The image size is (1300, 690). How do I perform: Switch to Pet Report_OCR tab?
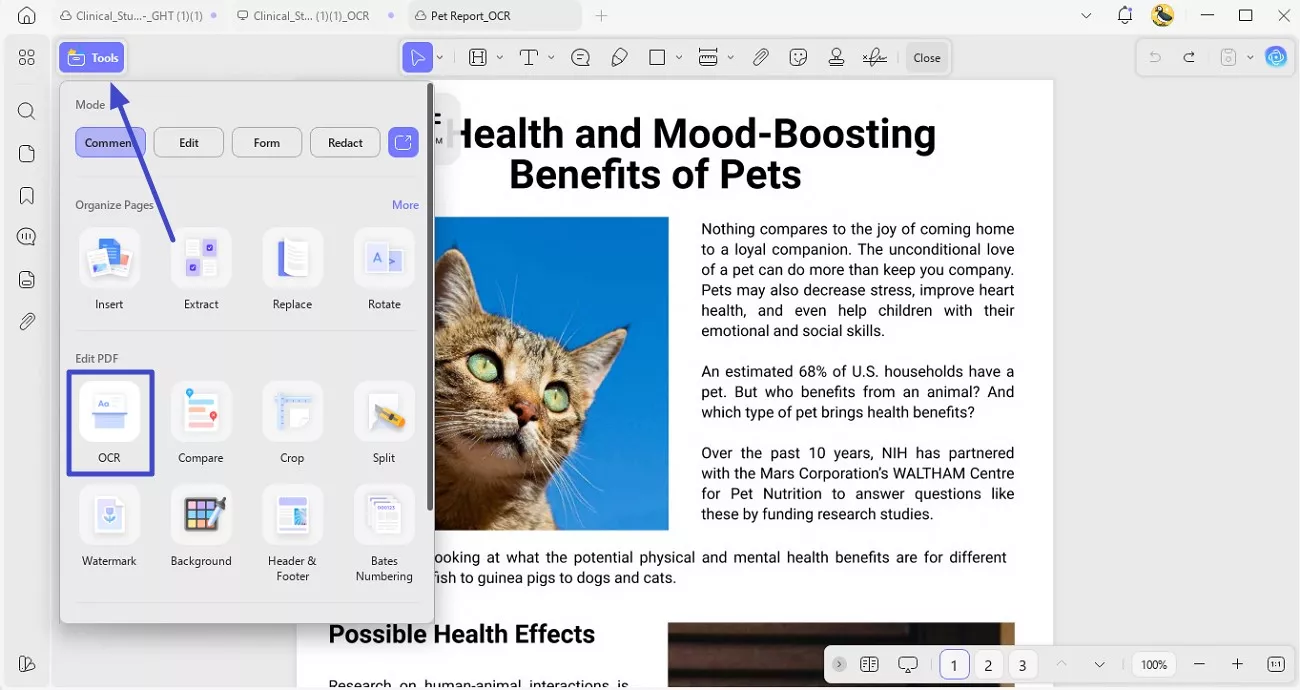(x=494, y=16)
